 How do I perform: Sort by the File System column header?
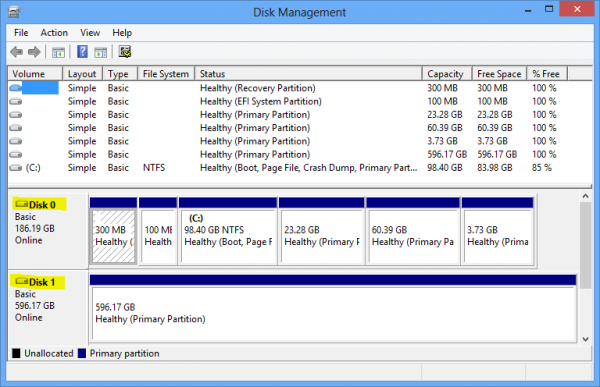click(166, 73)
